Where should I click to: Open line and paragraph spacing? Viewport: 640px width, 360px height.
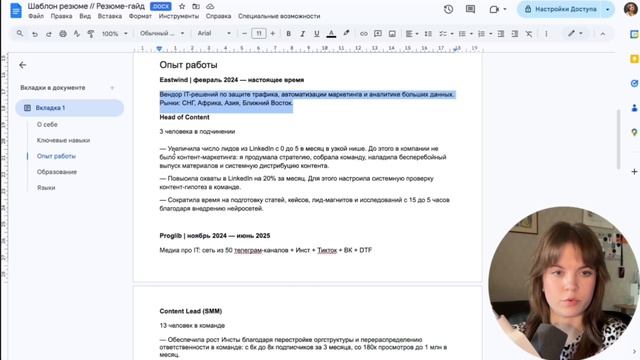(428, 33)
